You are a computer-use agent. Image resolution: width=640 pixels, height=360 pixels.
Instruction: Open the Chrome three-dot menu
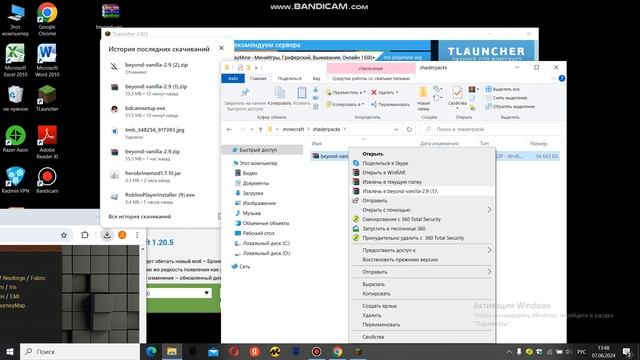coord(137,235)
